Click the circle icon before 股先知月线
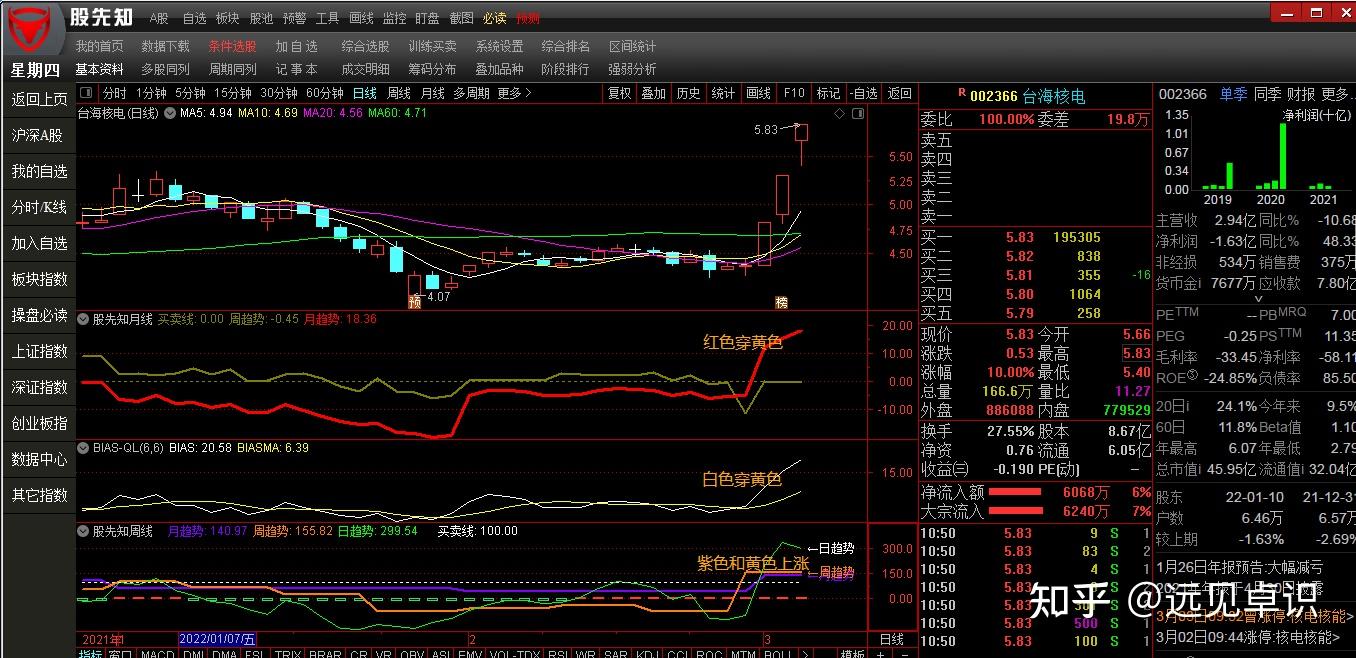Screen dimensions: 1356x658 (x=84, y=319)
